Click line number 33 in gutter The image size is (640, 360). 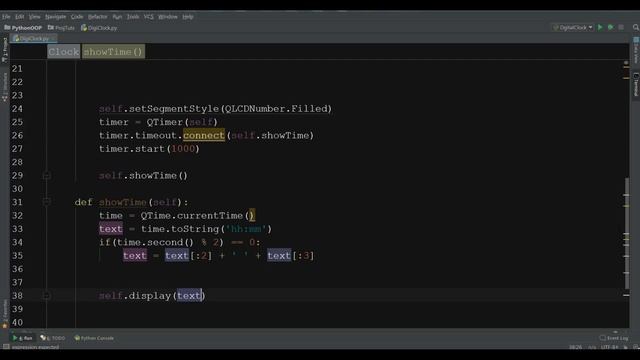coord(17,229)
